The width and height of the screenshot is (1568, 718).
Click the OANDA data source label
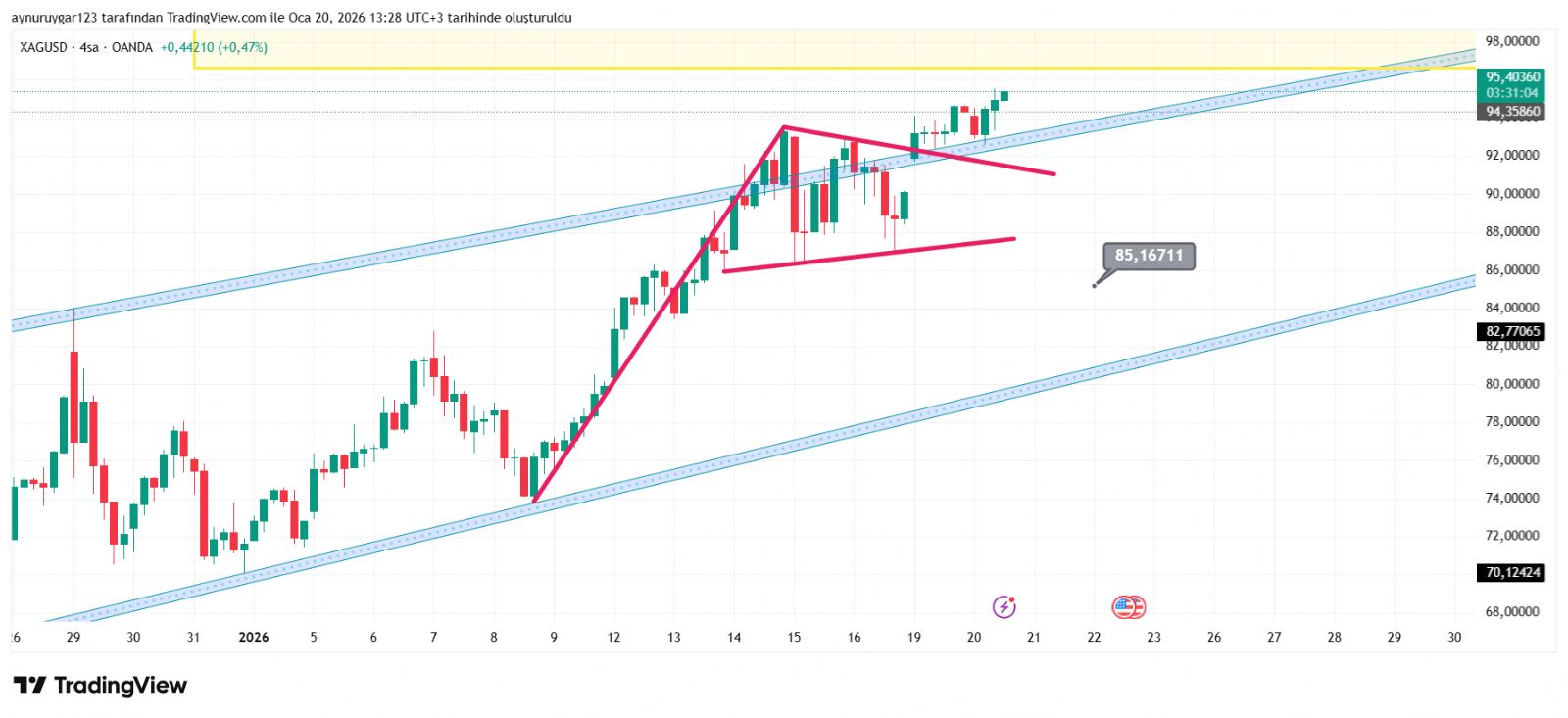pos(132,47)
